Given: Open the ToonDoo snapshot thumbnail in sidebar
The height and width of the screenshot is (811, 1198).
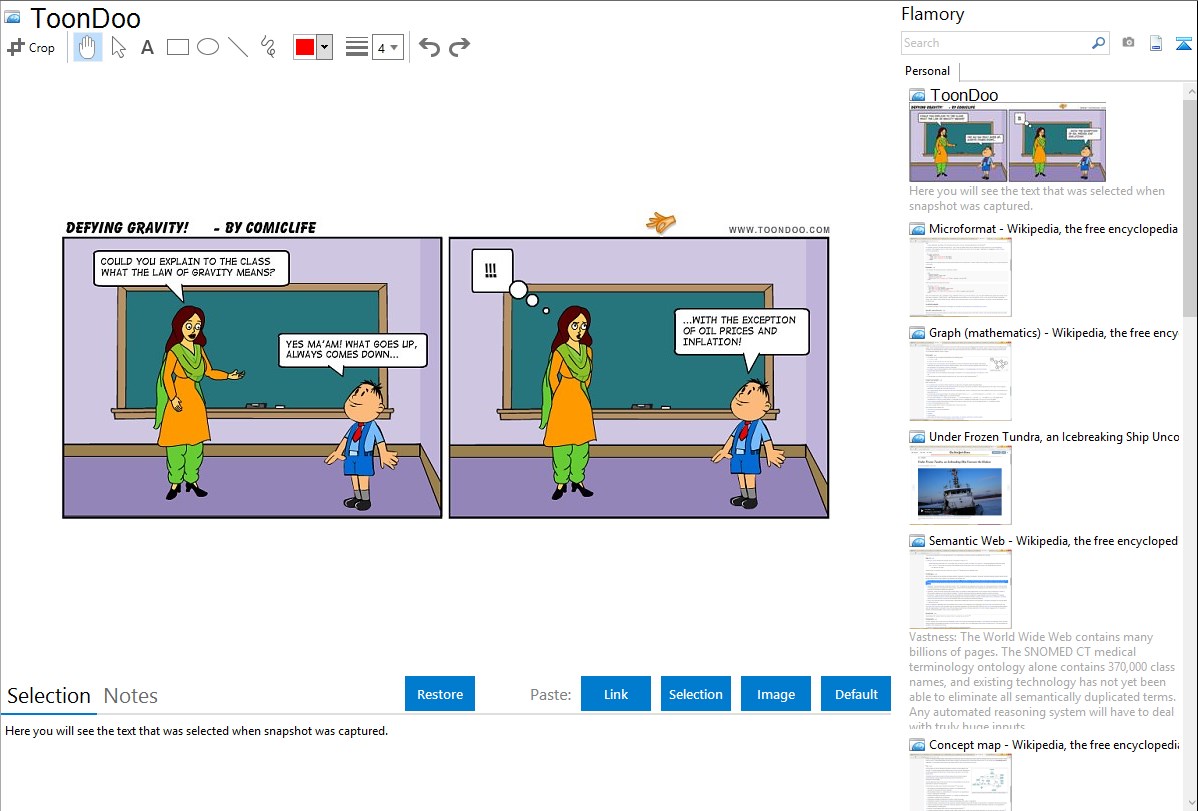Looking at the screenshot, I should coord(1008,144).
